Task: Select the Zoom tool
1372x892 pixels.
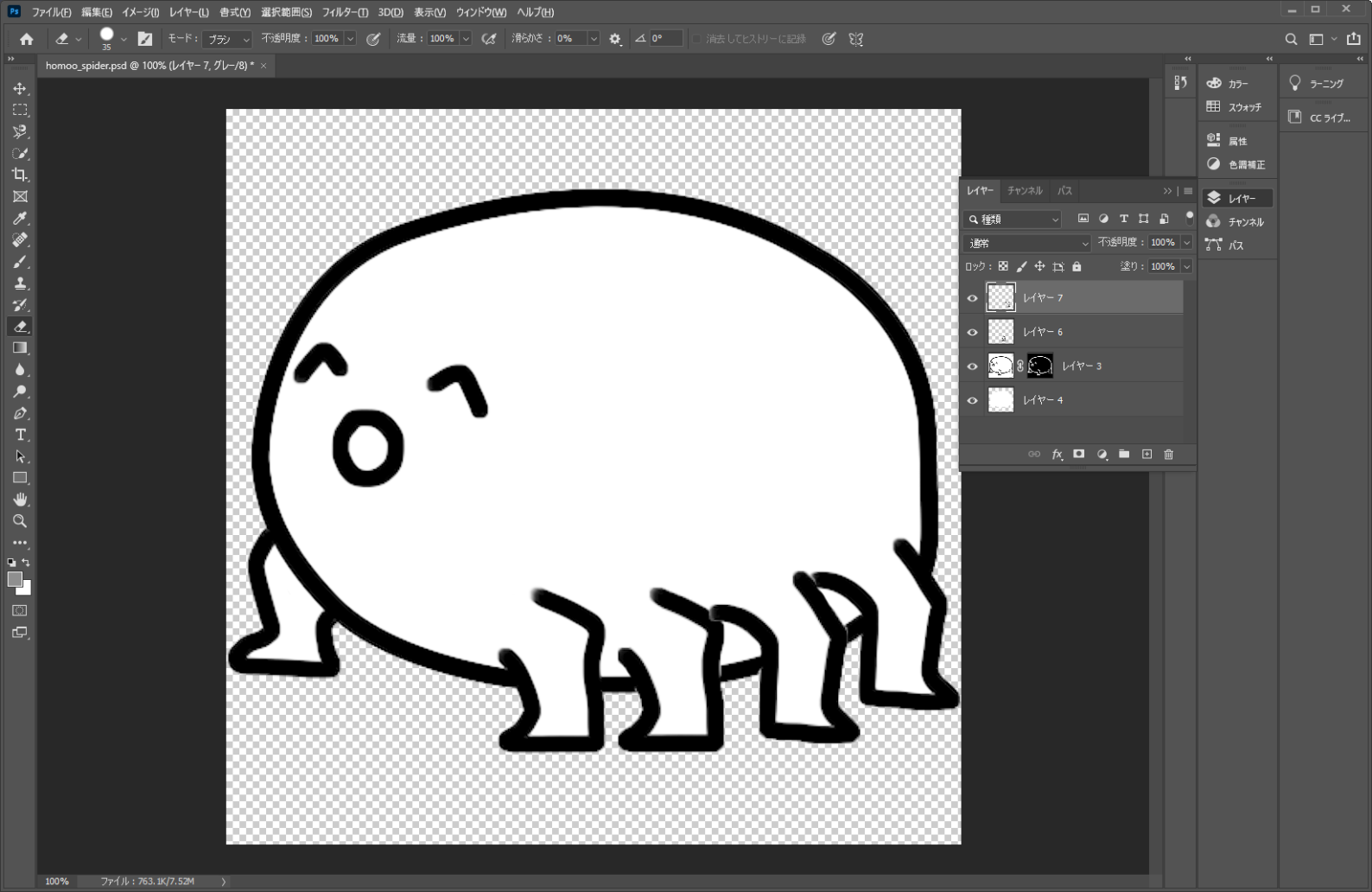Action: [x=20, y=521]
